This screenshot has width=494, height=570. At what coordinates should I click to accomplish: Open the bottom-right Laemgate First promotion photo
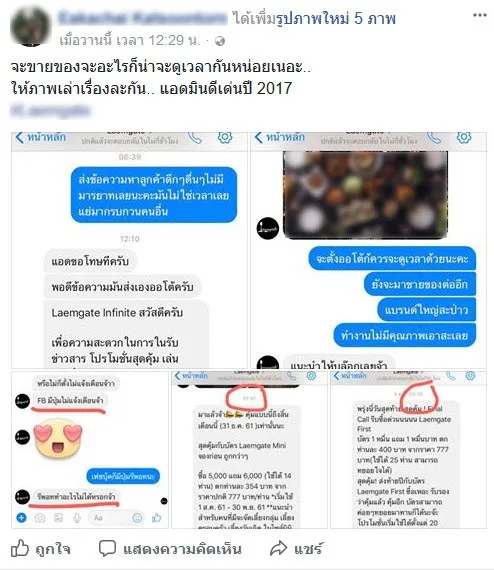tap(408, 450)
